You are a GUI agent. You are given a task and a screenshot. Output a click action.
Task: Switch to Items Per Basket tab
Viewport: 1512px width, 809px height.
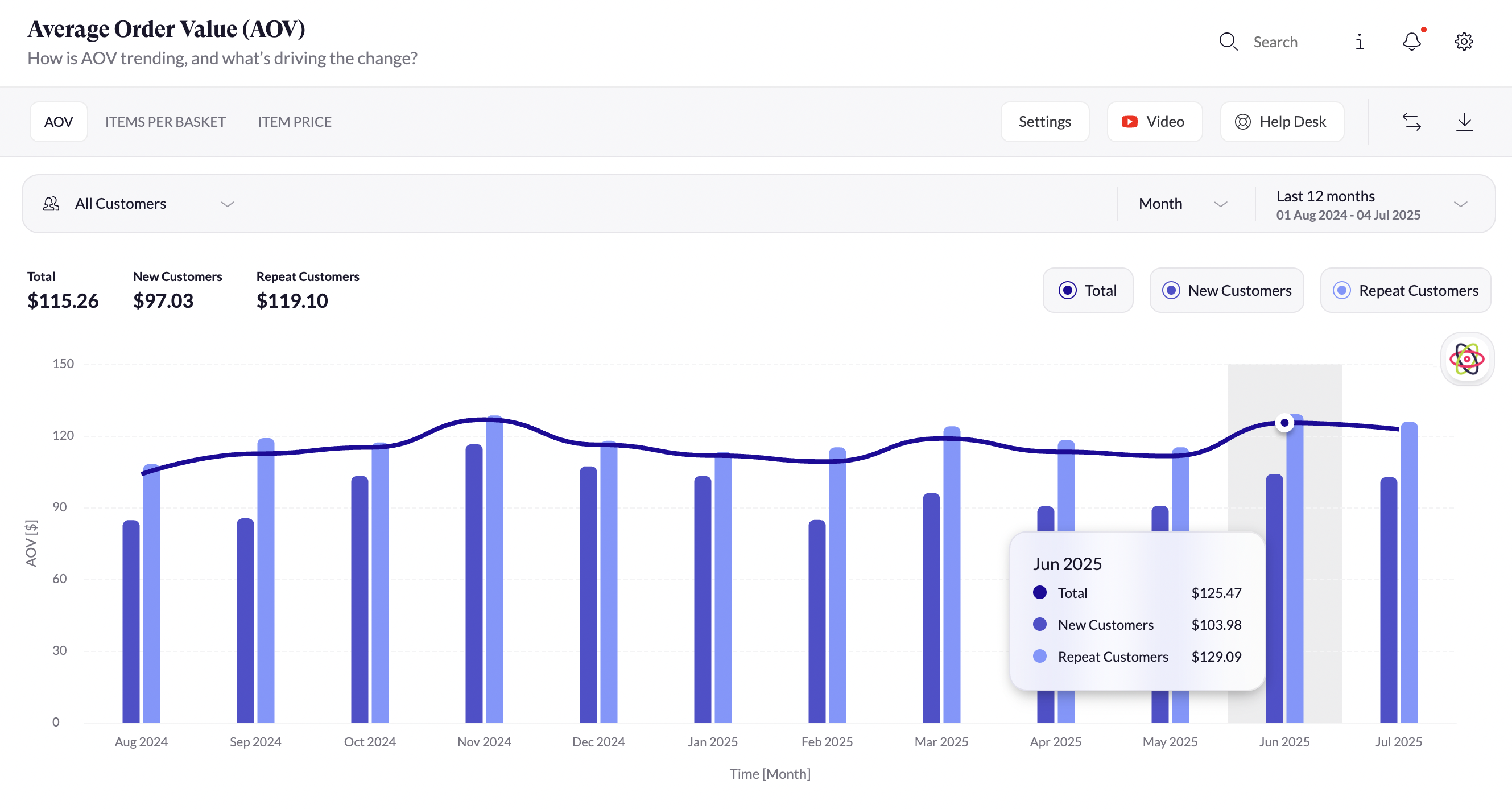[165, 122]
